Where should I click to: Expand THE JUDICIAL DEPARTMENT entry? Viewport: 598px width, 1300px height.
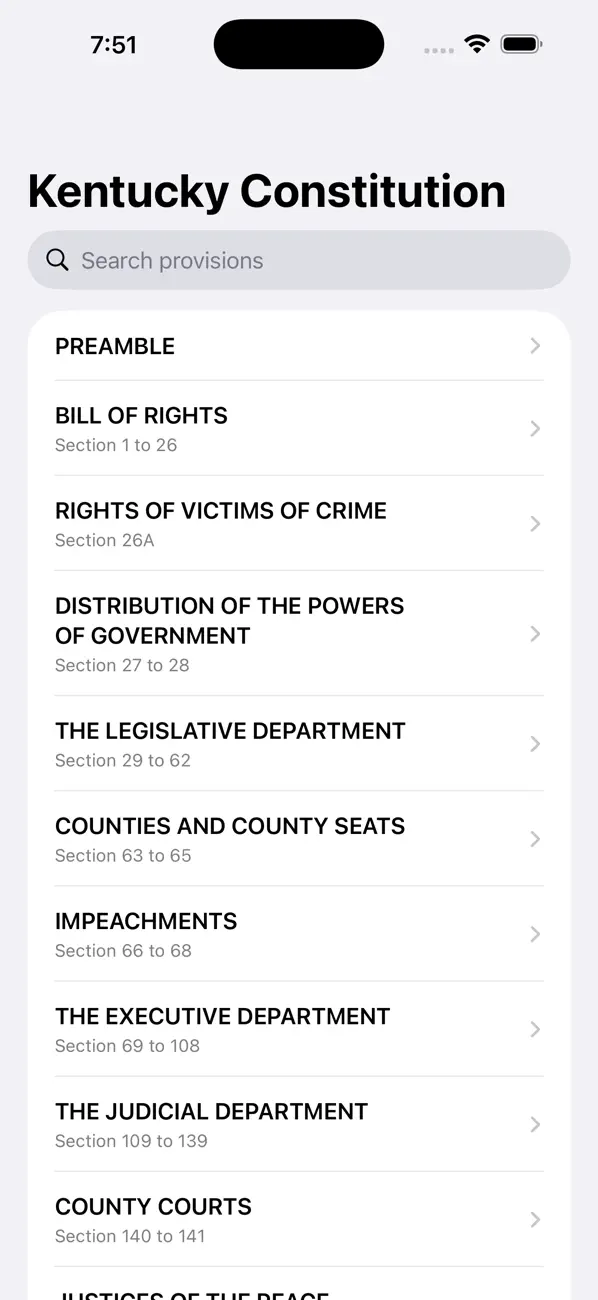pos(300,1124)
